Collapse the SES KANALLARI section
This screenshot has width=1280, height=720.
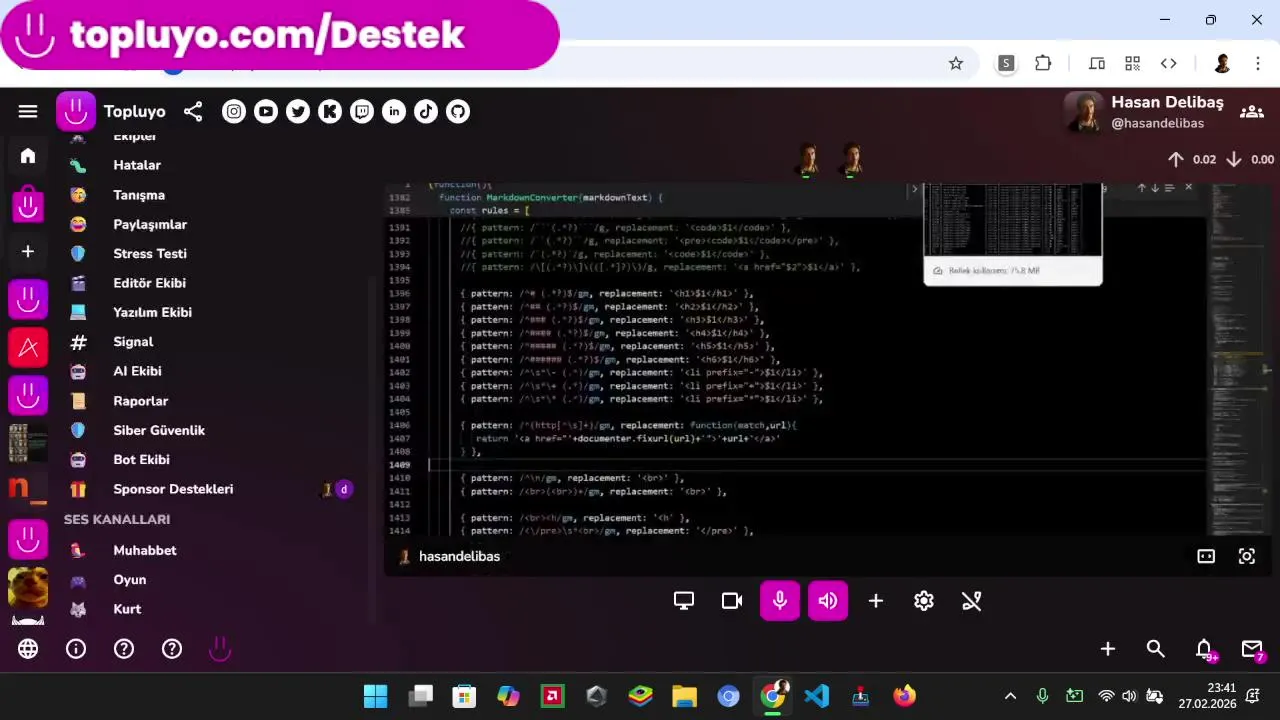117,519
